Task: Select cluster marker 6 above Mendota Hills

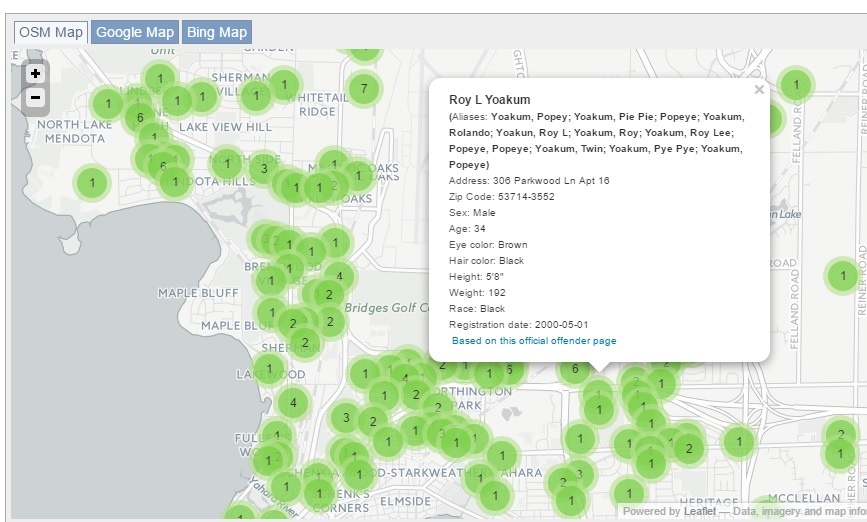Action: coord(163,165)
